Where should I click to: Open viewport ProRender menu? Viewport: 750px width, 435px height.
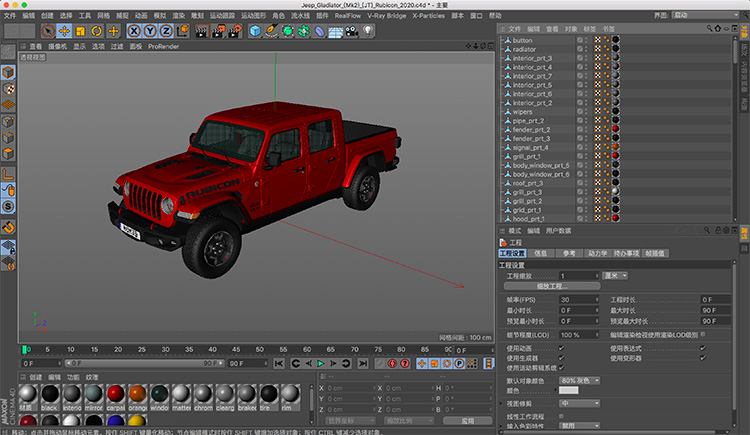point(163,46)
